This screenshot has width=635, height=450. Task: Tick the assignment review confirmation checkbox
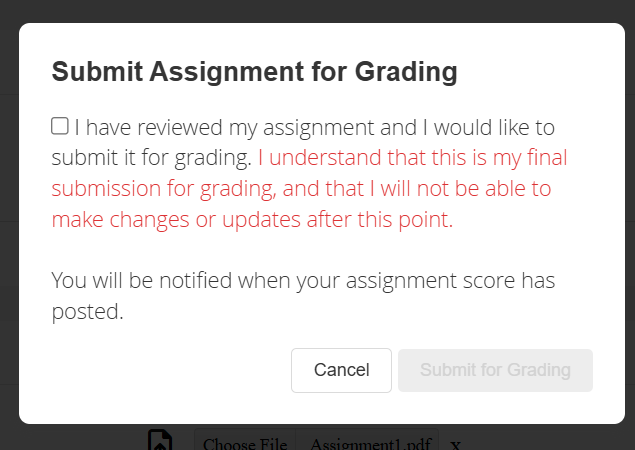click(60, 126)
